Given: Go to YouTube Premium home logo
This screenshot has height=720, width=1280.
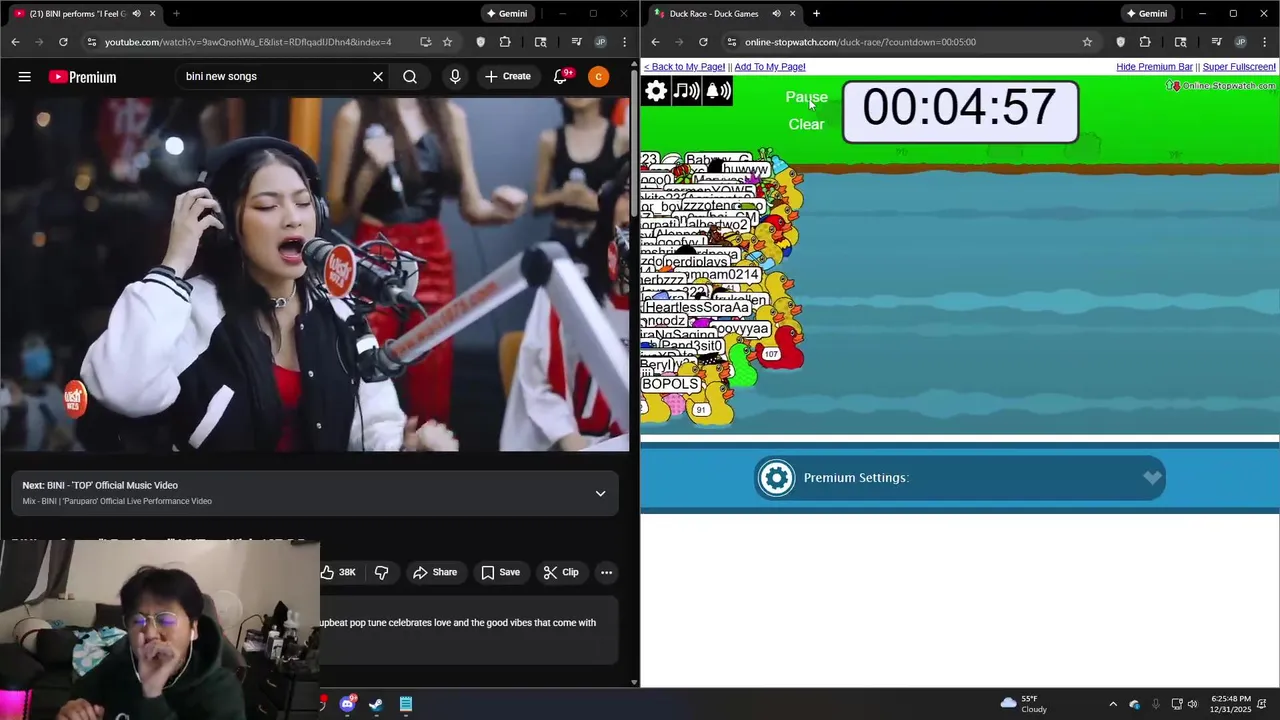Looking at the screenshot, I should [82, 77].
